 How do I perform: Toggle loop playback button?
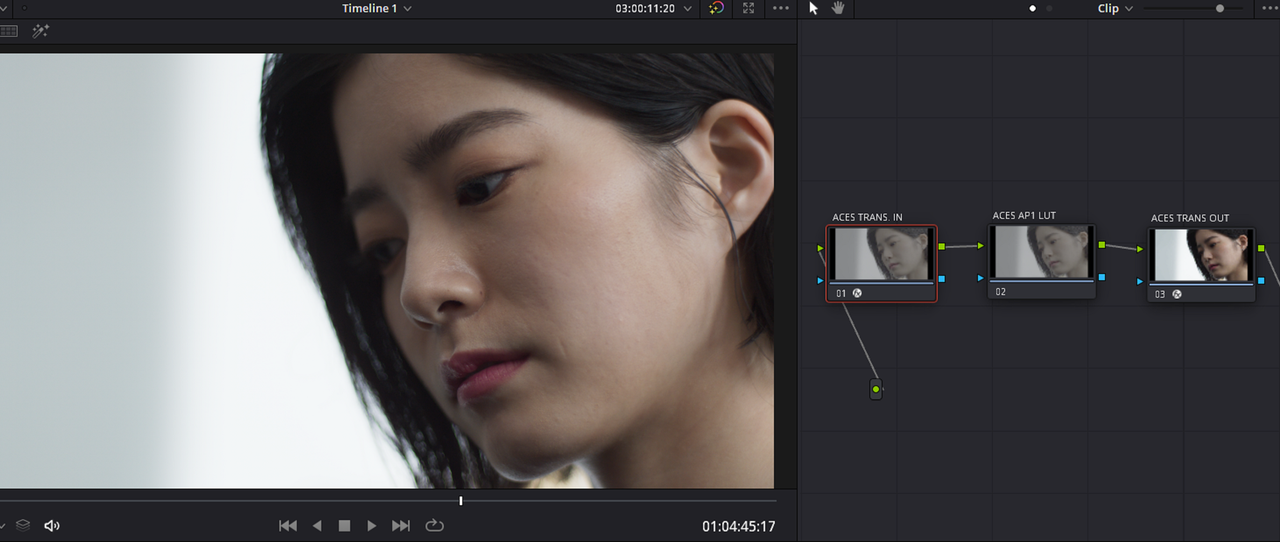tap(434, 525)
